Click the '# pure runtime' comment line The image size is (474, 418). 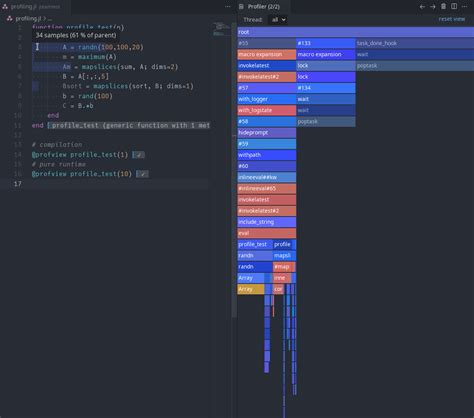click(59, 164)
